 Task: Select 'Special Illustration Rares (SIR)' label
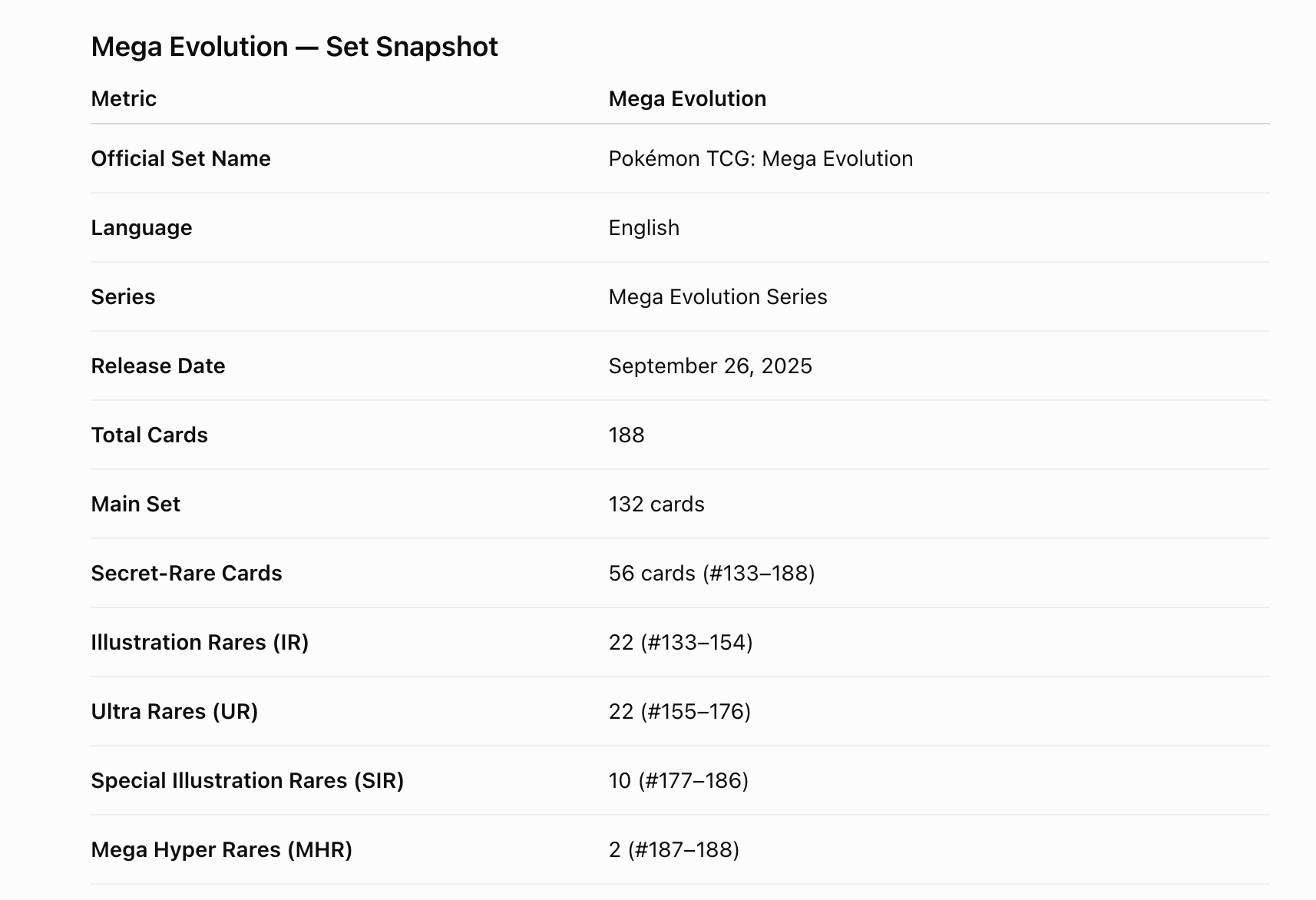[x=247, y=781]
